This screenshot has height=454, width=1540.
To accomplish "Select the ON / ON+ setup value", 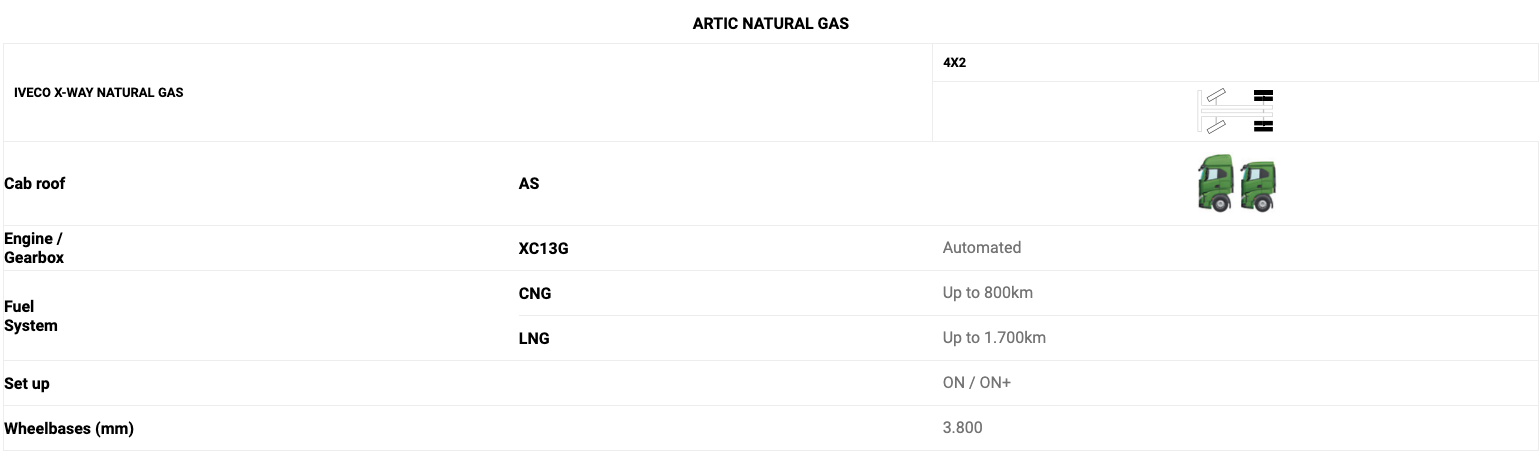I will click(x=976, y=383).
